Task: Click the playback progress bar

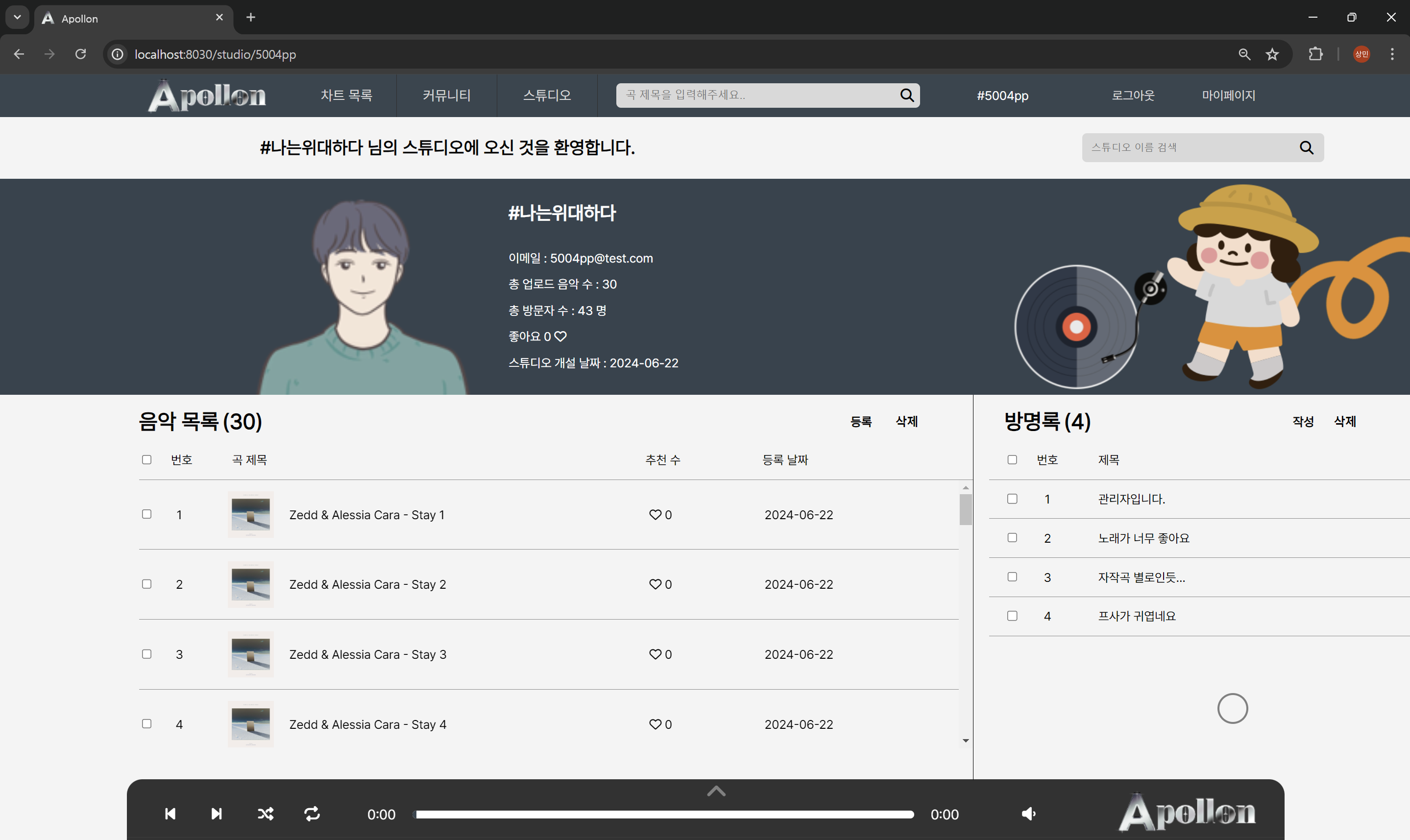Action: (x=664, y=815)
